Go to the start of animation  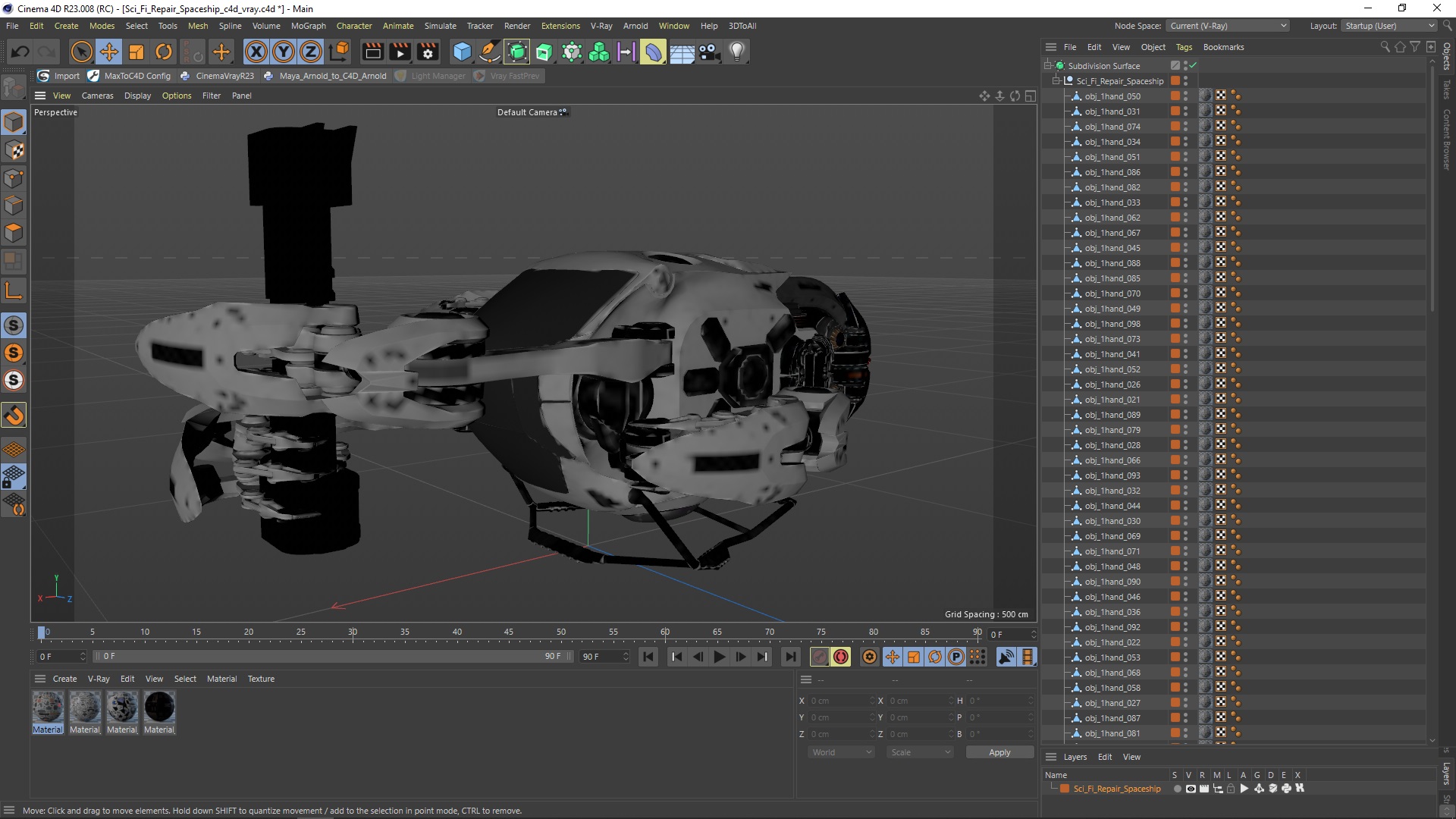(x=648, y=657)
